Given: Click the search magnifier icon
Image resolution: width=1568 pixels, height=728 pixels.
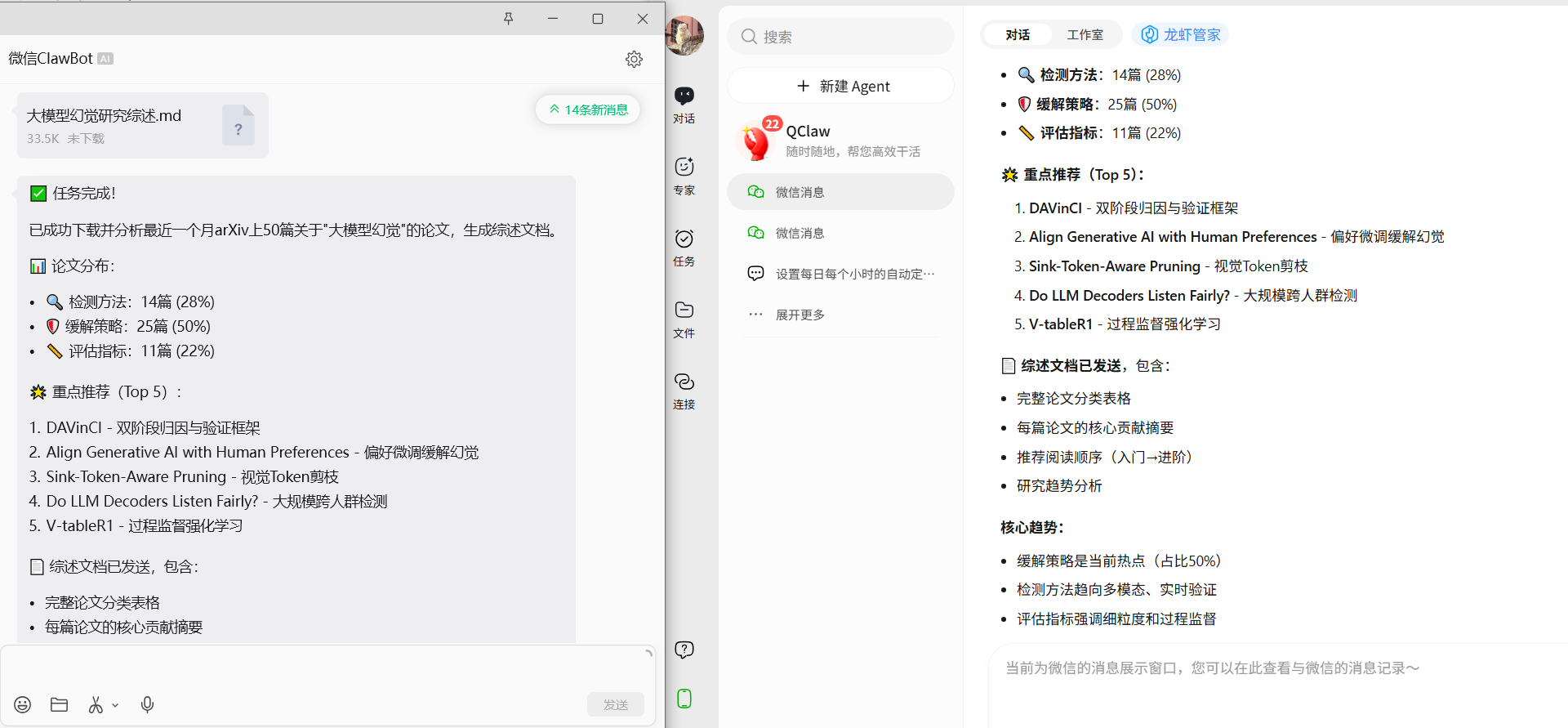Looking at the screenshot, I should point(749,37).
